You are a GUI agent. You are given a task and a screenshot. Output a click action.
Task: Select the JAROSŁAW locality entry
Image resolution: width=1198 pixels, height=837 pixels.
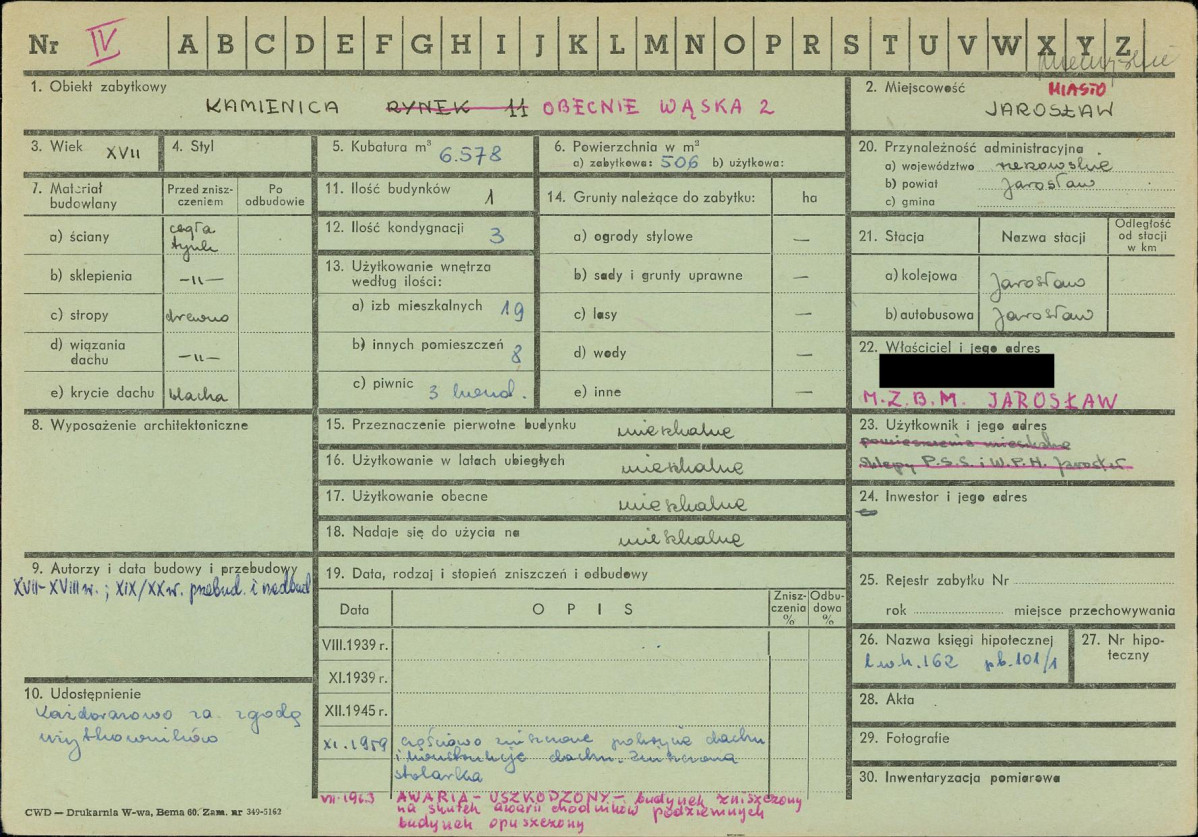(x=1049, y=109)
